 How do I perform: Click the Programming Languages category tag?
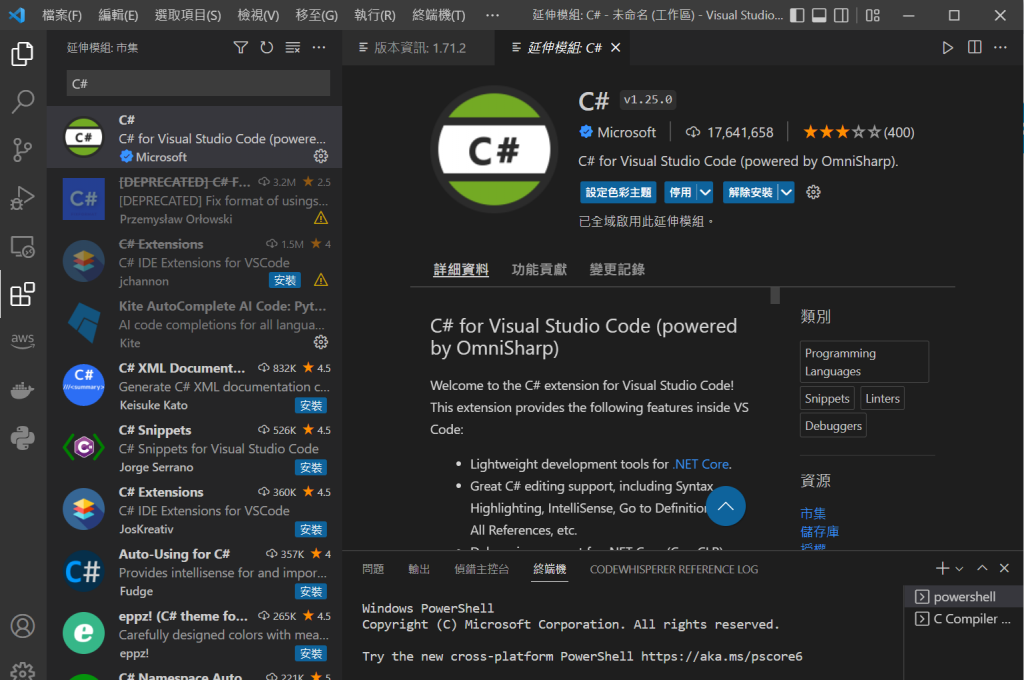864,362
